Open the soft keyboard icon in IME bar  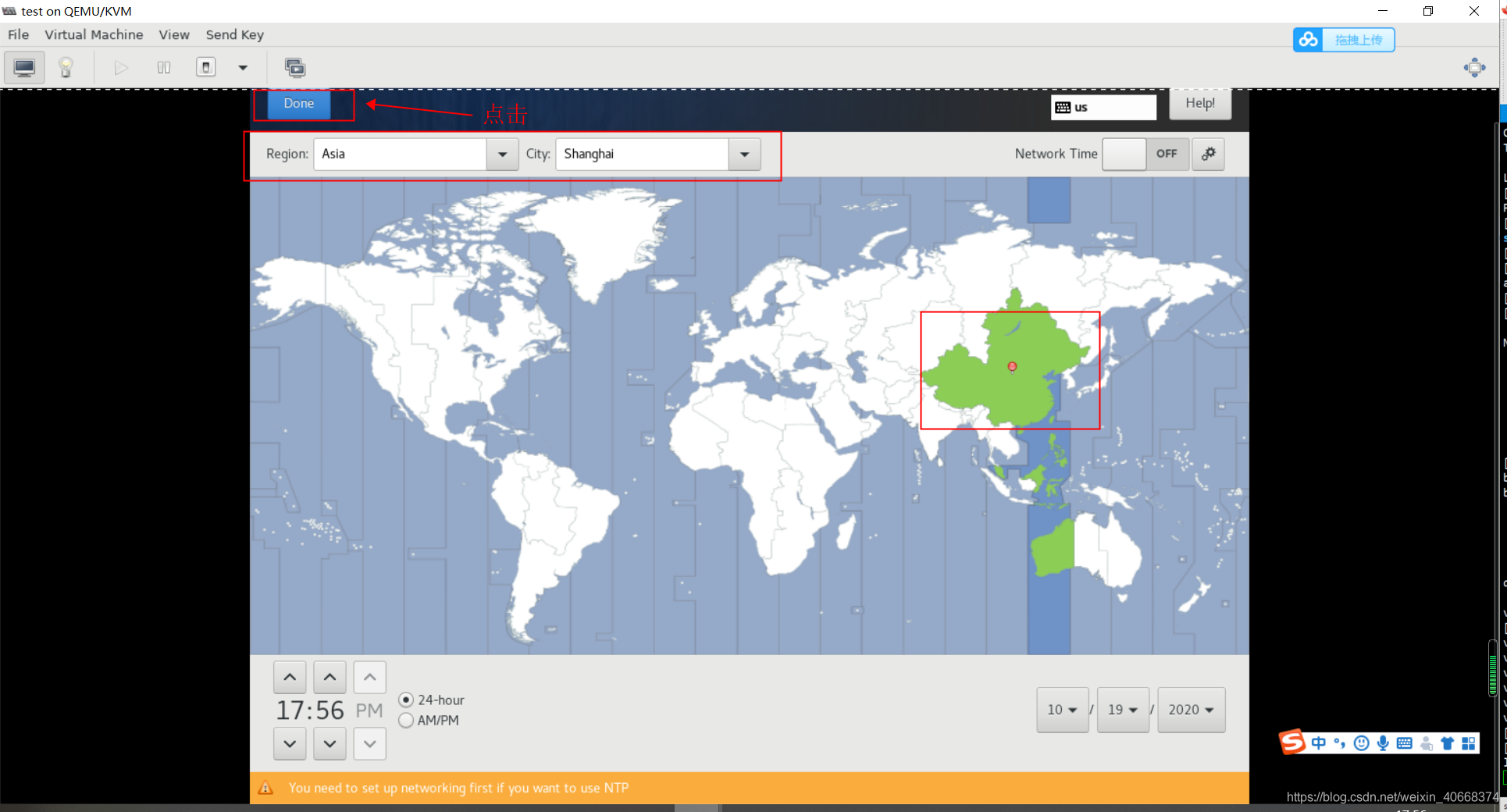[x=1404, y=743]
